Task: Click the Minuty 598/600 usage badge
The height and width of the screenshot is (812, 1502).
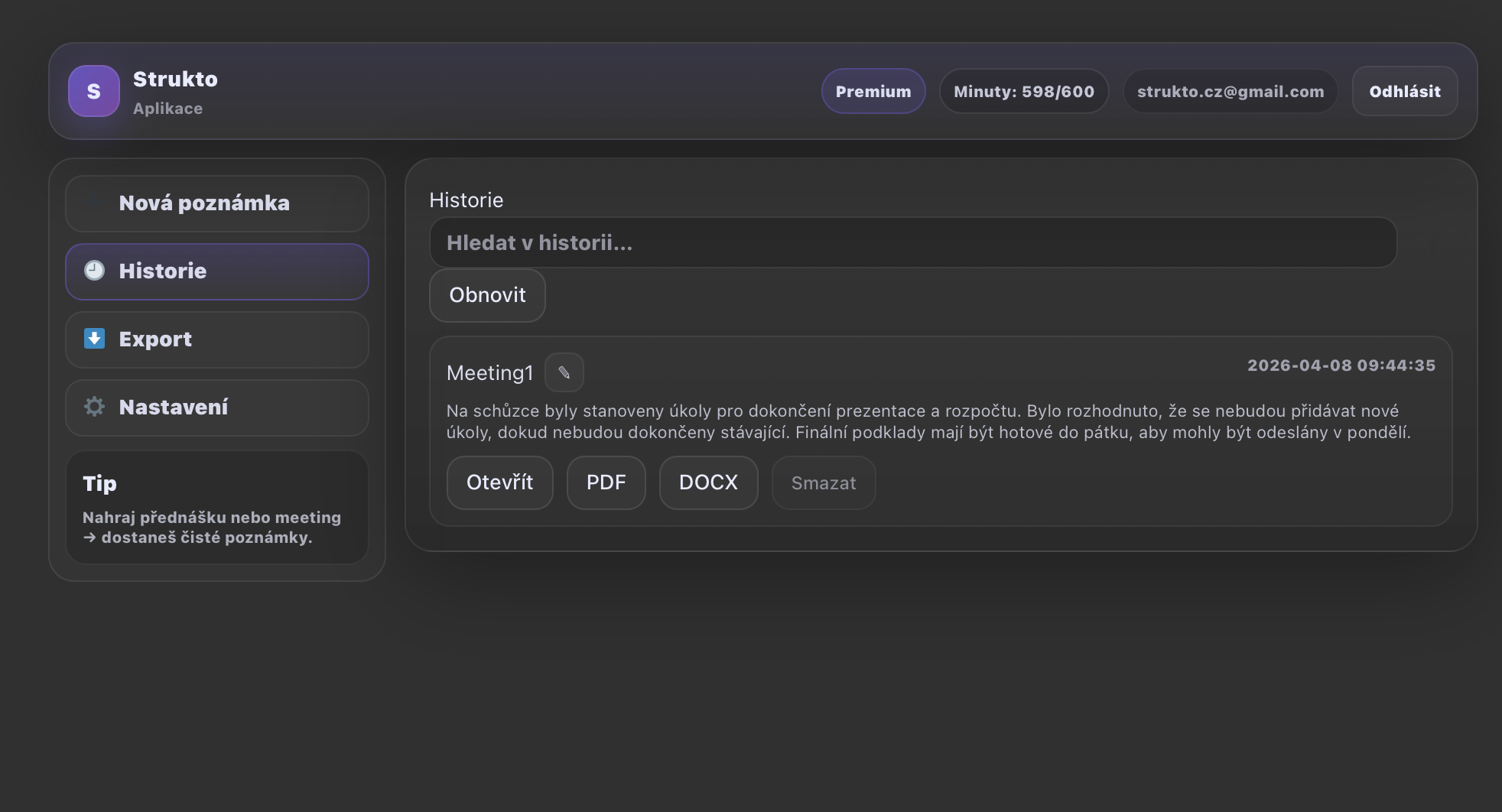Action: click(1023, 92)
